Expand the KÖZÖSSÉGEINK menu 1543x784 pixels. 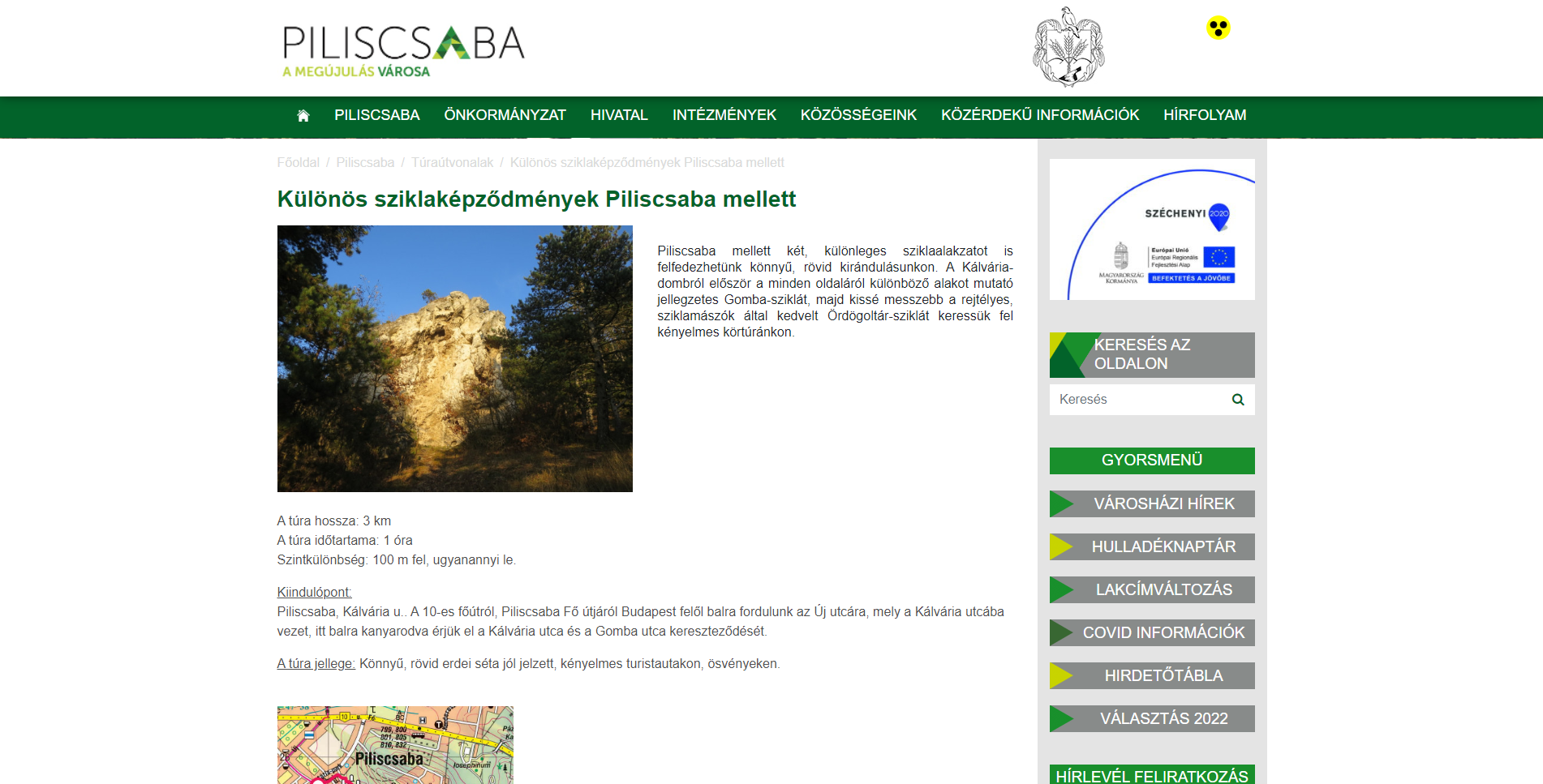coord(857,116)
